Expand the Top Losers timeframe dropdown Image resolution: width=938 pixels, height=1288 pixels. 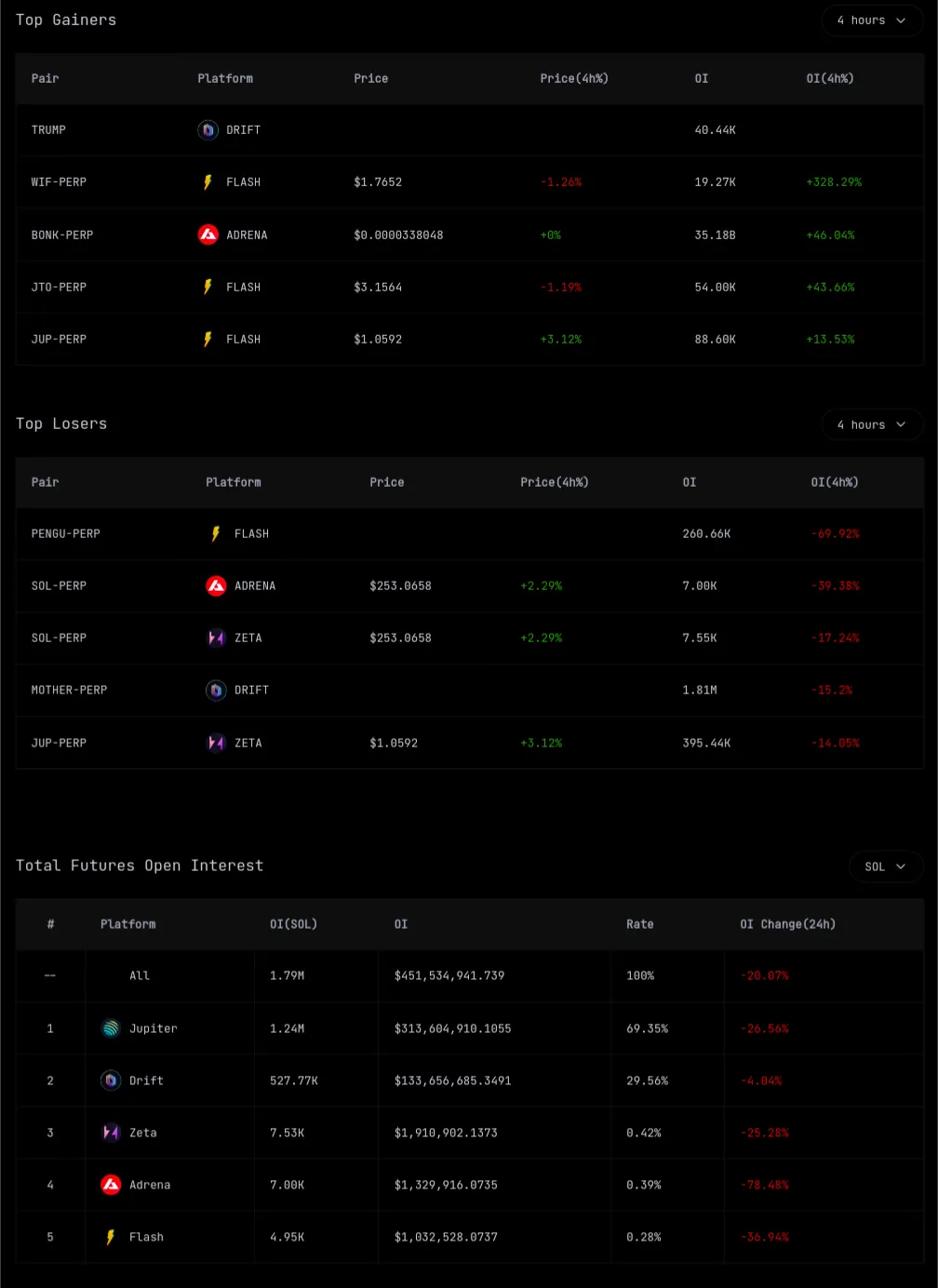(872, 424)
